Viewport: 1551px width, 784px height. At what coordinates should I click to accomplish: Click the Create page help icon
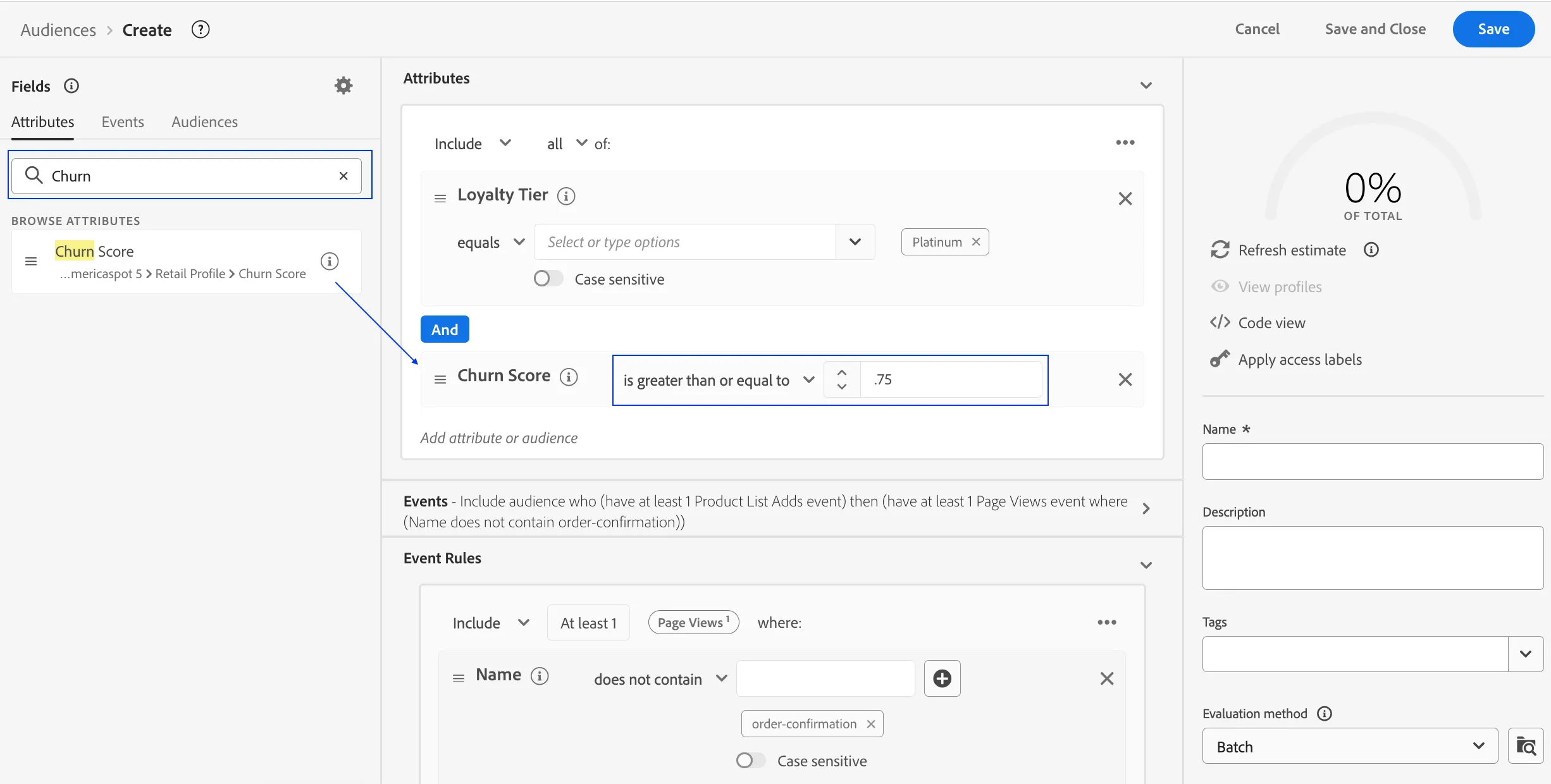point(201,30)
